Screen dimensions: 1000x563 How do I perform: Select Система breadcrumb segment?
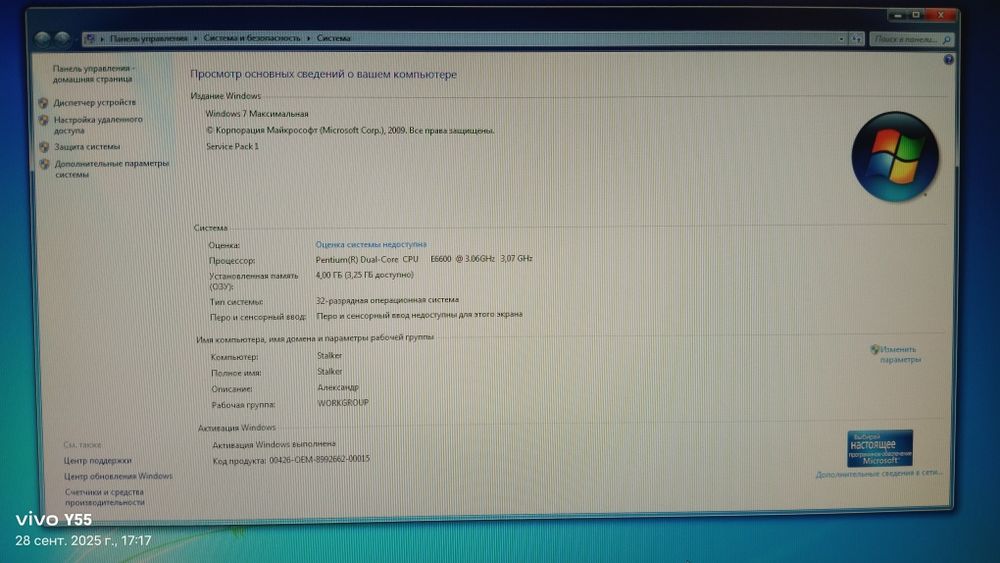pos(334,38)
